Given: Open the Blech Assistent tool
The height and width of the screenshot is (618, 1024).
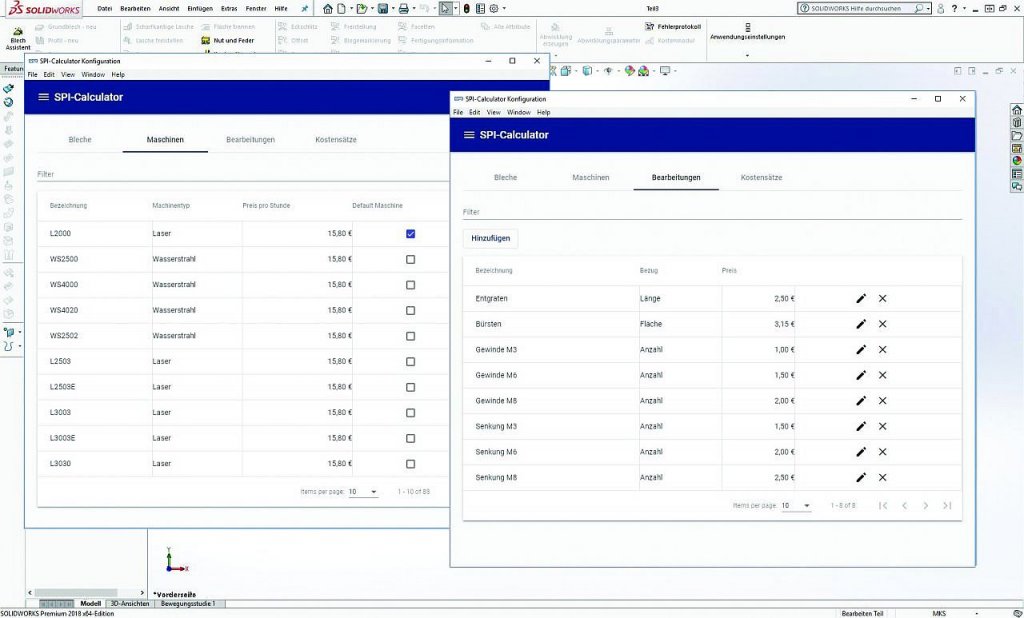Looking at the screenshot, I should click(x=18, y=38).
